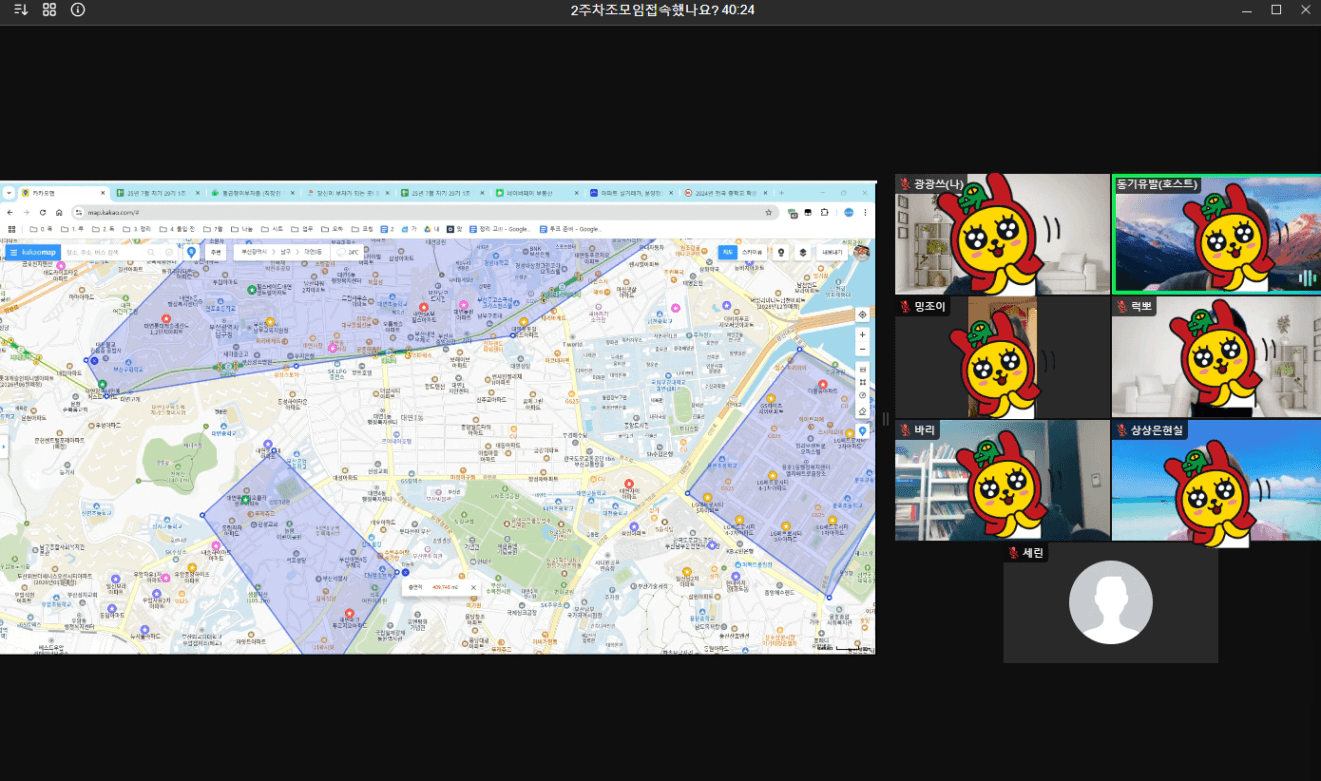Click the Kakao Map hamburger menu
Image resolution: width=1321 pixels, height=781 pixels.
pyautogui.click(x=13, y=252)
